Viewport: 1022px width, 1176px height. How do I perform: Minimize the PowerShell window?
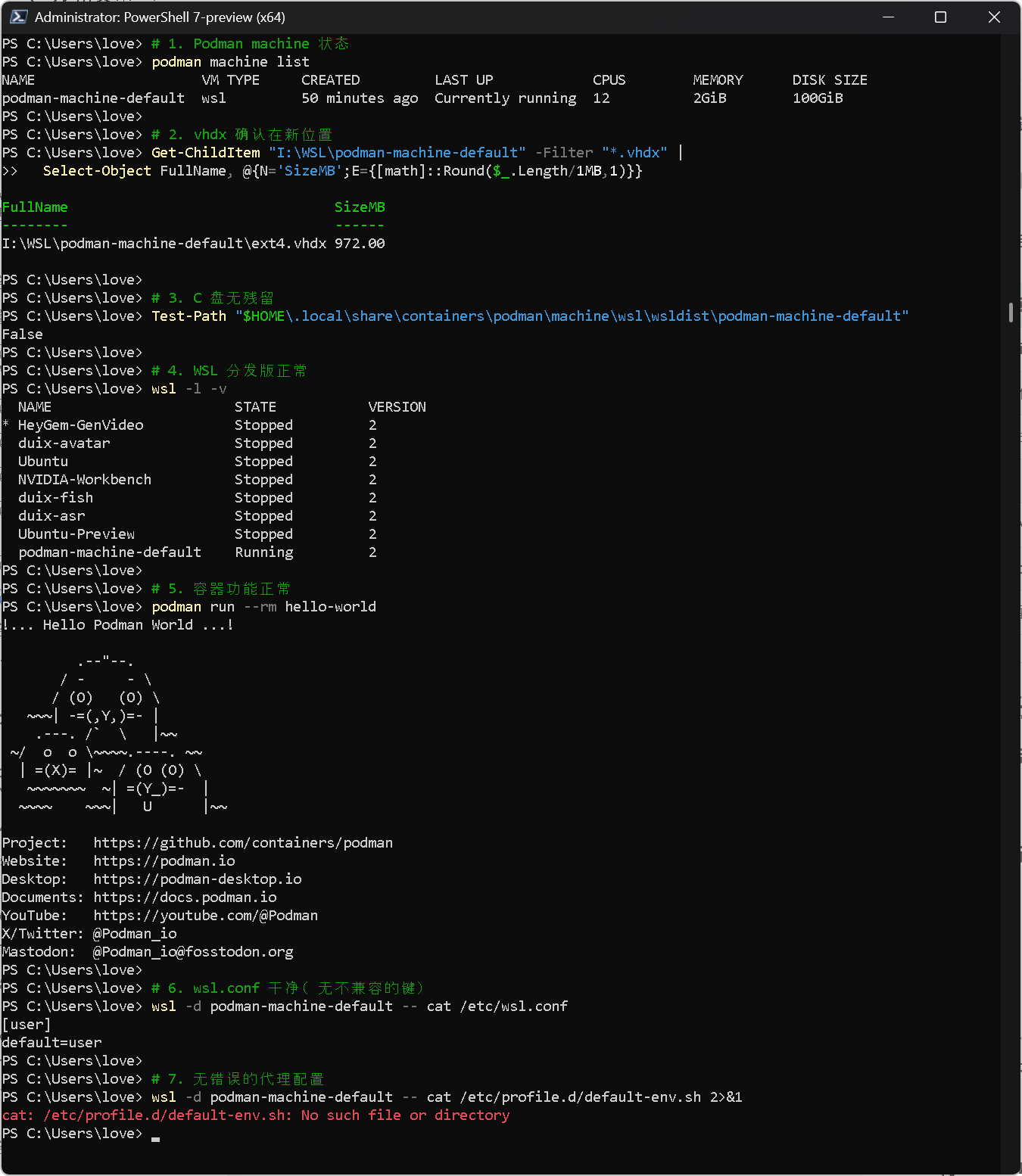(889, 17)
